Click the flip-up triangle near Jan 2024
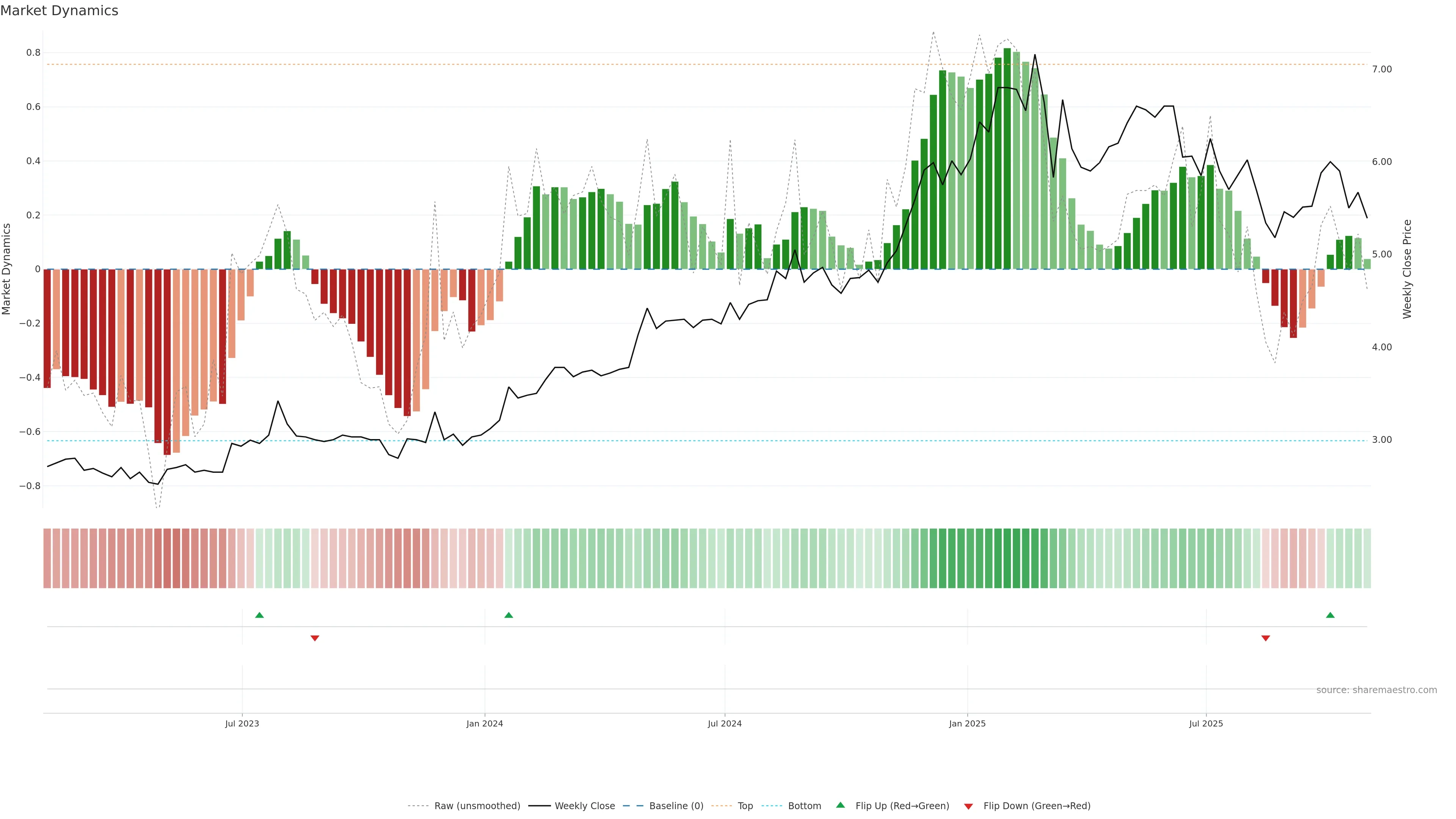 coord(509,615)
